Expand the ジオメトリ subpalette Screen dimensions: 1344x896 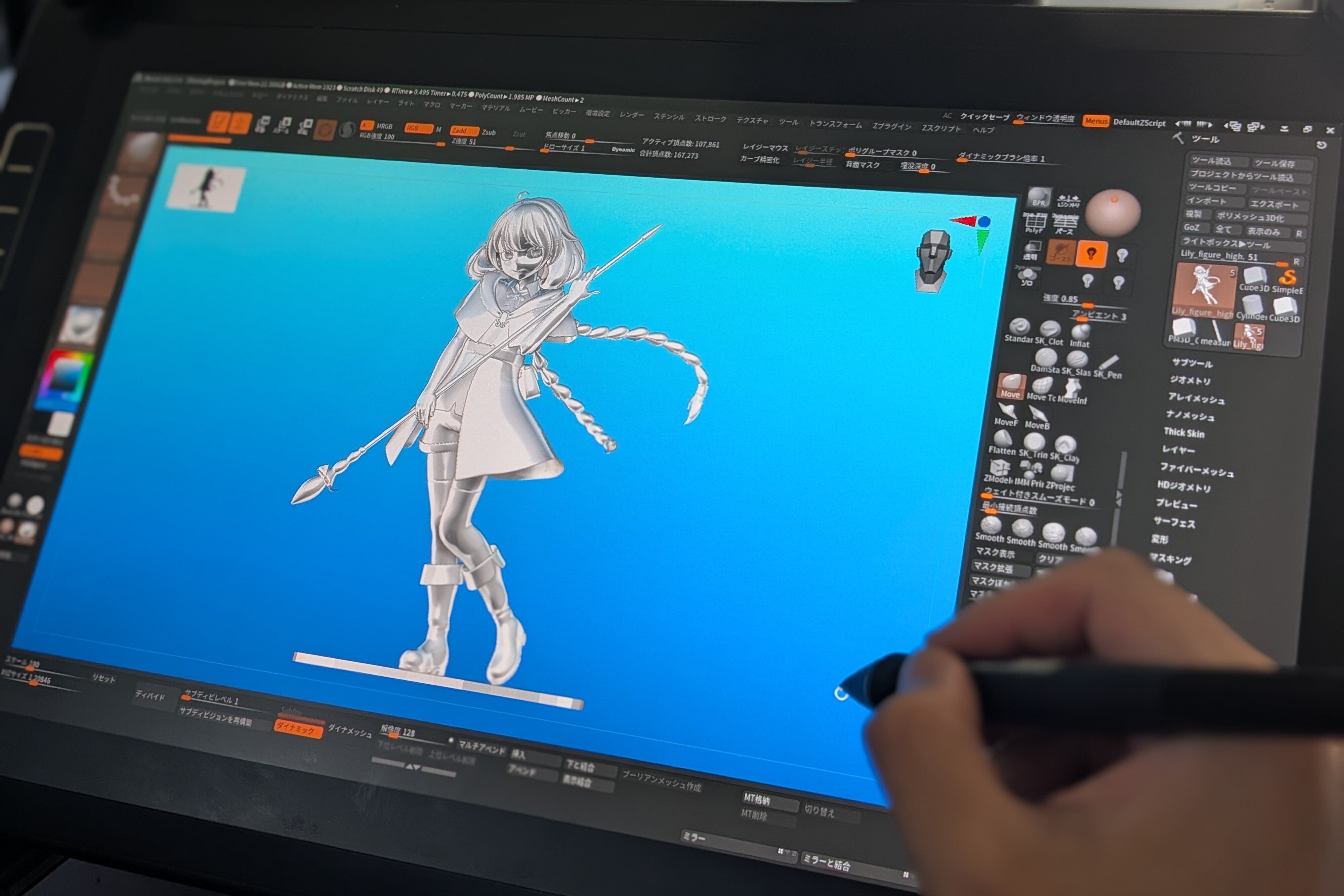point(1190,380)
